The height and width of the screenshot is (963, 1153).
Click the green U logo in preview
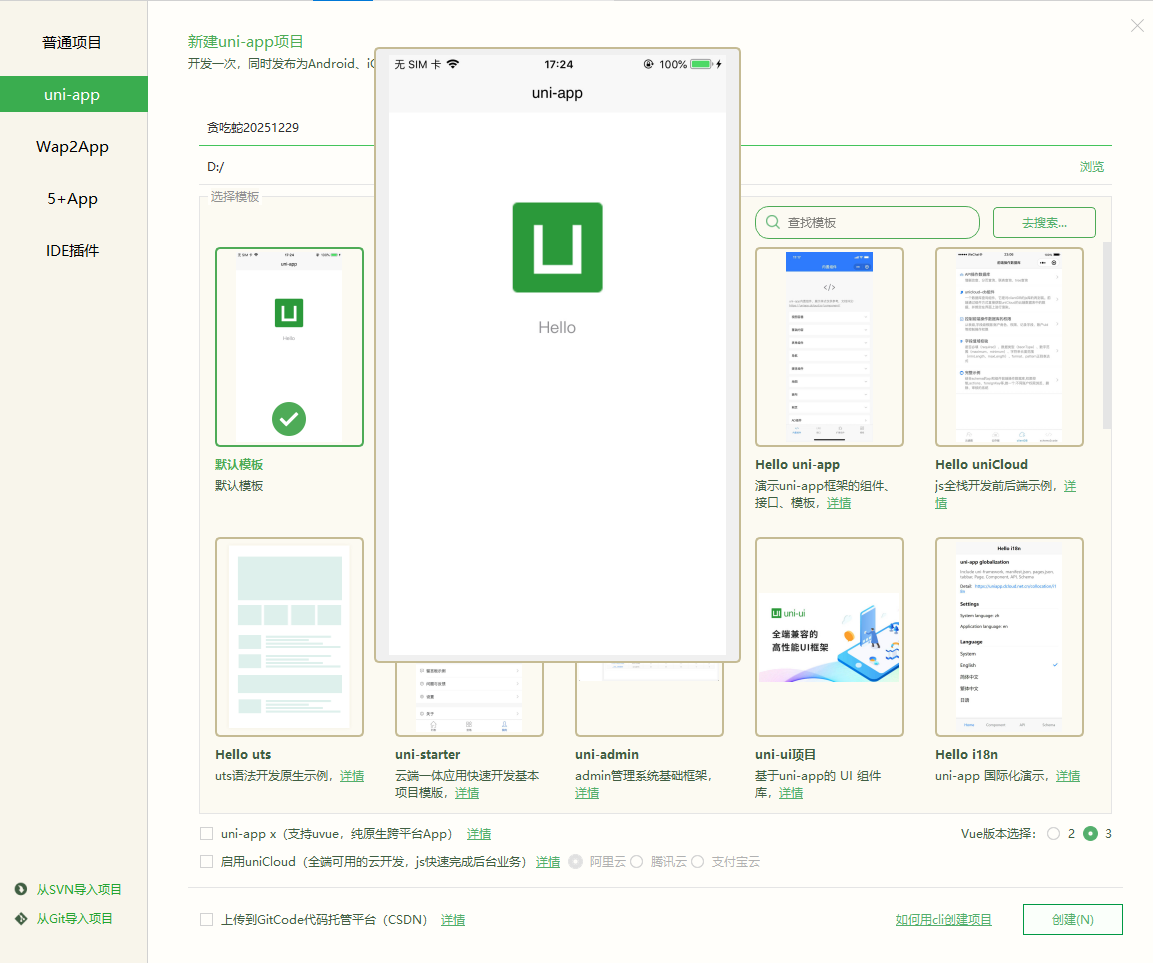[557, 247]
